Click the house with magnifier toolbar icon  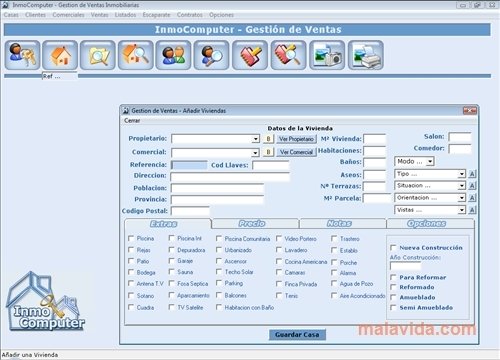pyautogui.click(x=136, y=55)
